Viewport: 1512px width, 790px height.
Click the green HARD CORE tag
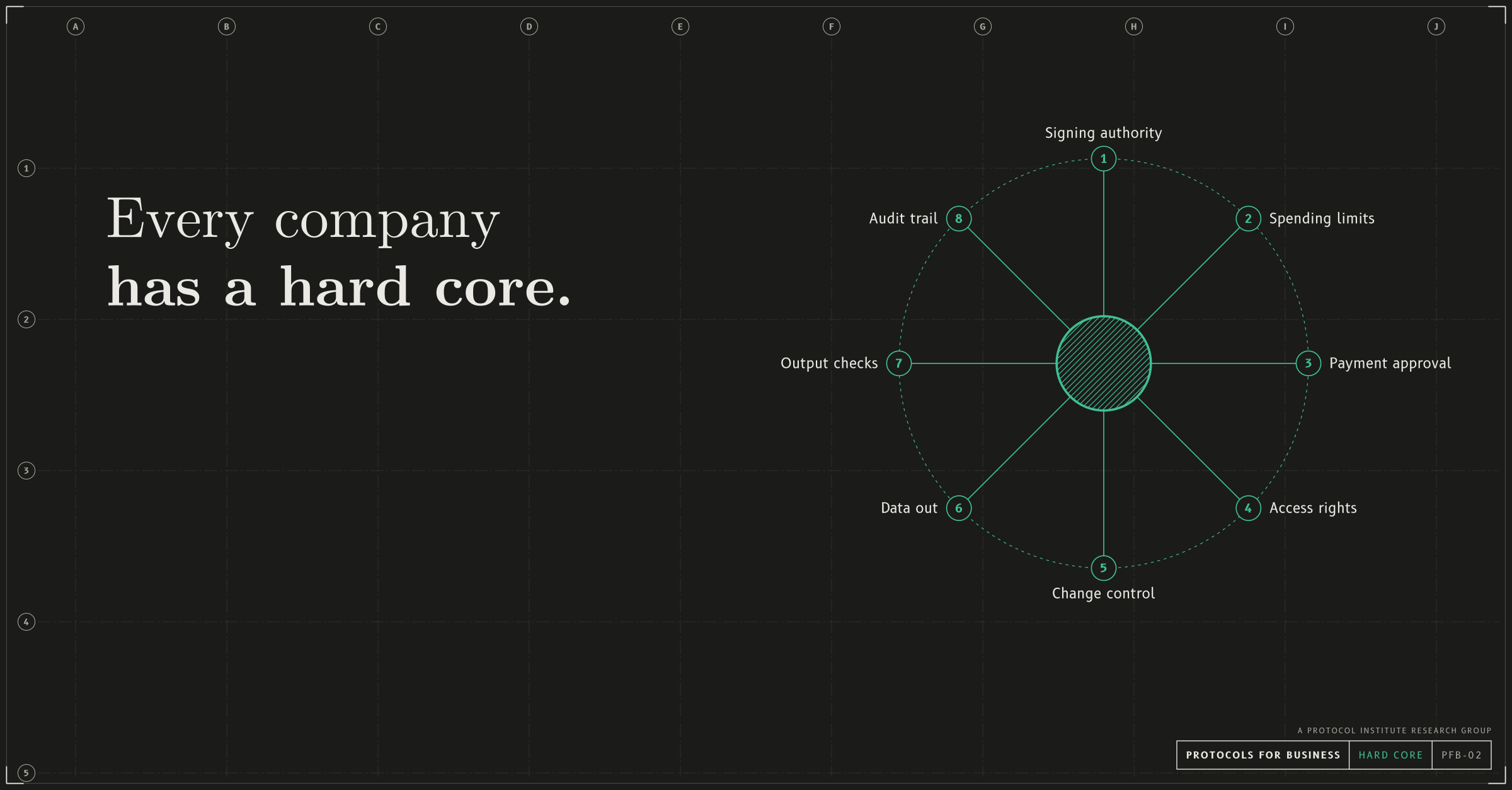pyautogui.click(x=1390, y=755)
